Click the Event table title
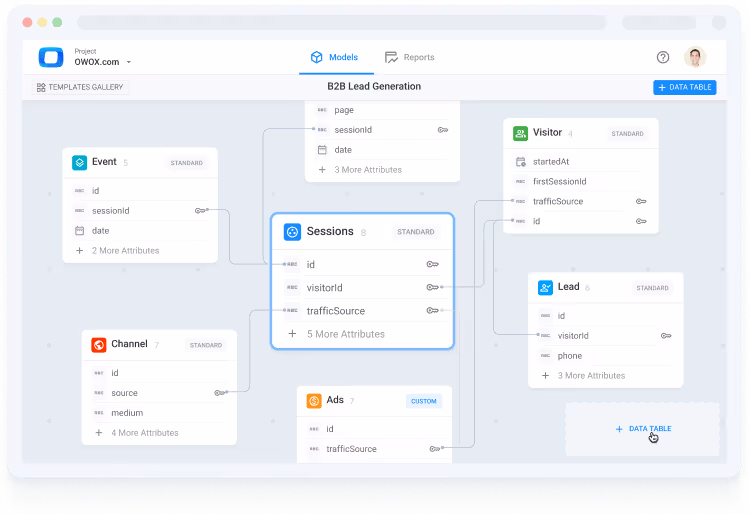Screen dimensions: 750x514 (x=104, y=162)
